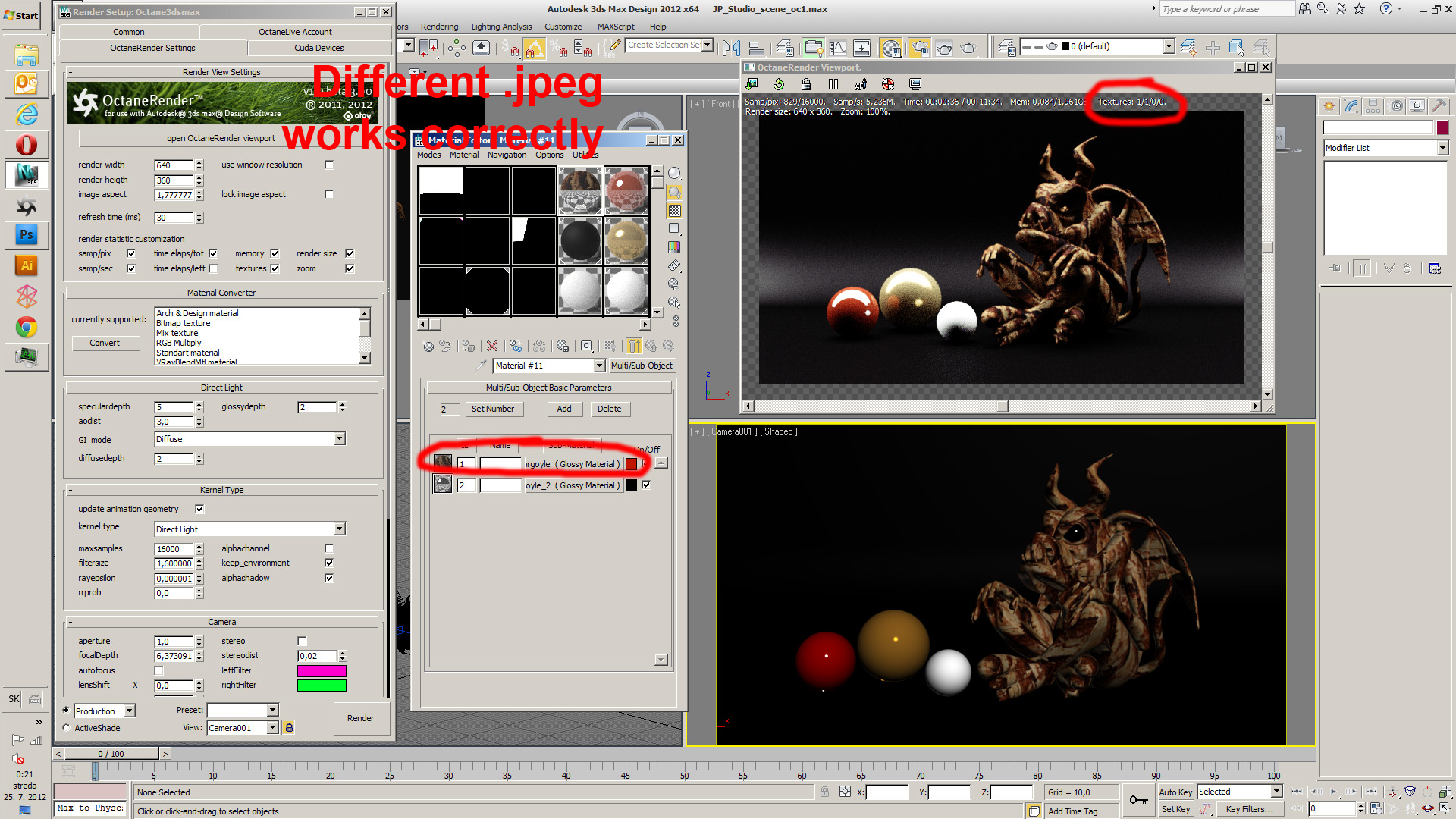Open the GI_mode Diffuse dropdown
Image resolution: width=1456 pixels, height=819 pixels.
(x=339, y=439)
